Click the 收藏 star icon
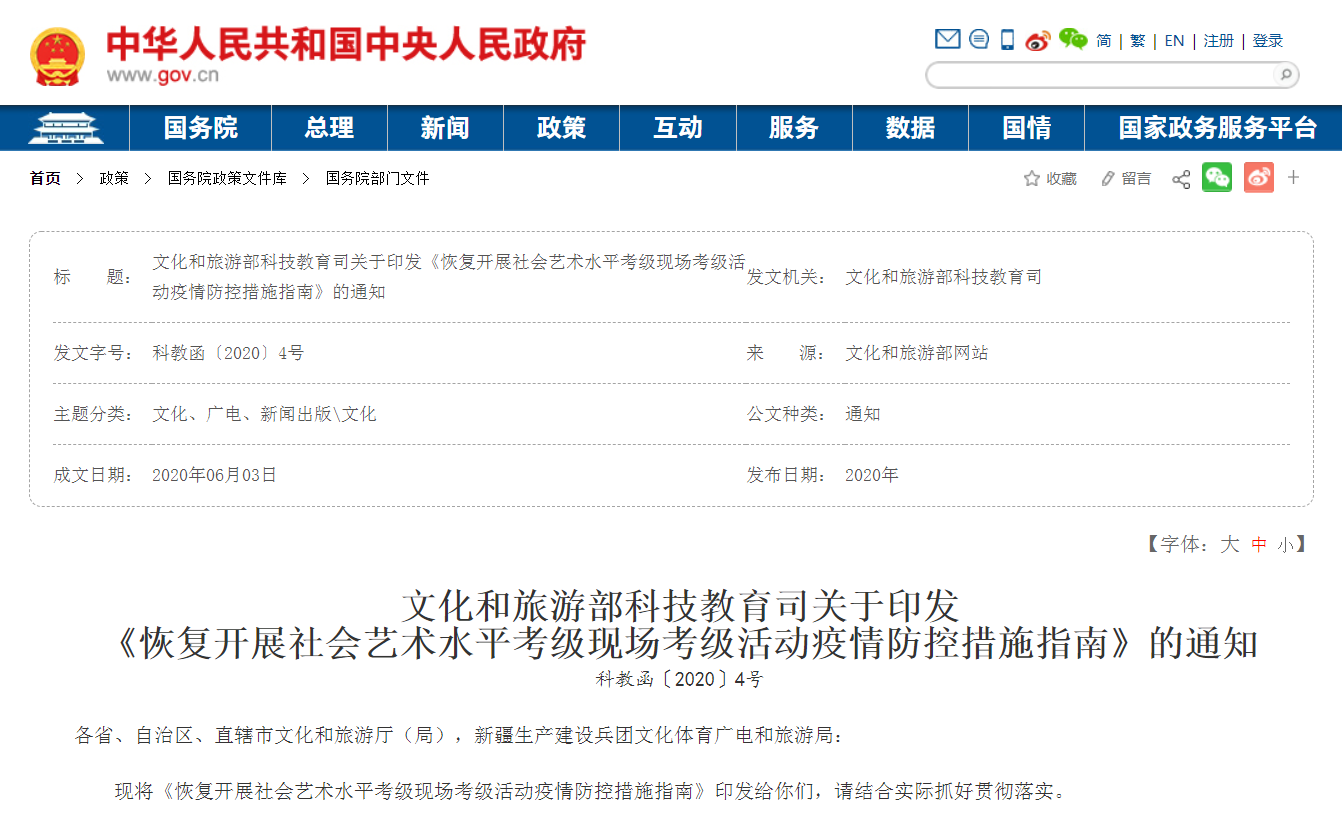Image resolution: width=1342 pixels, height=823 pixels. tap(1032, 178)
